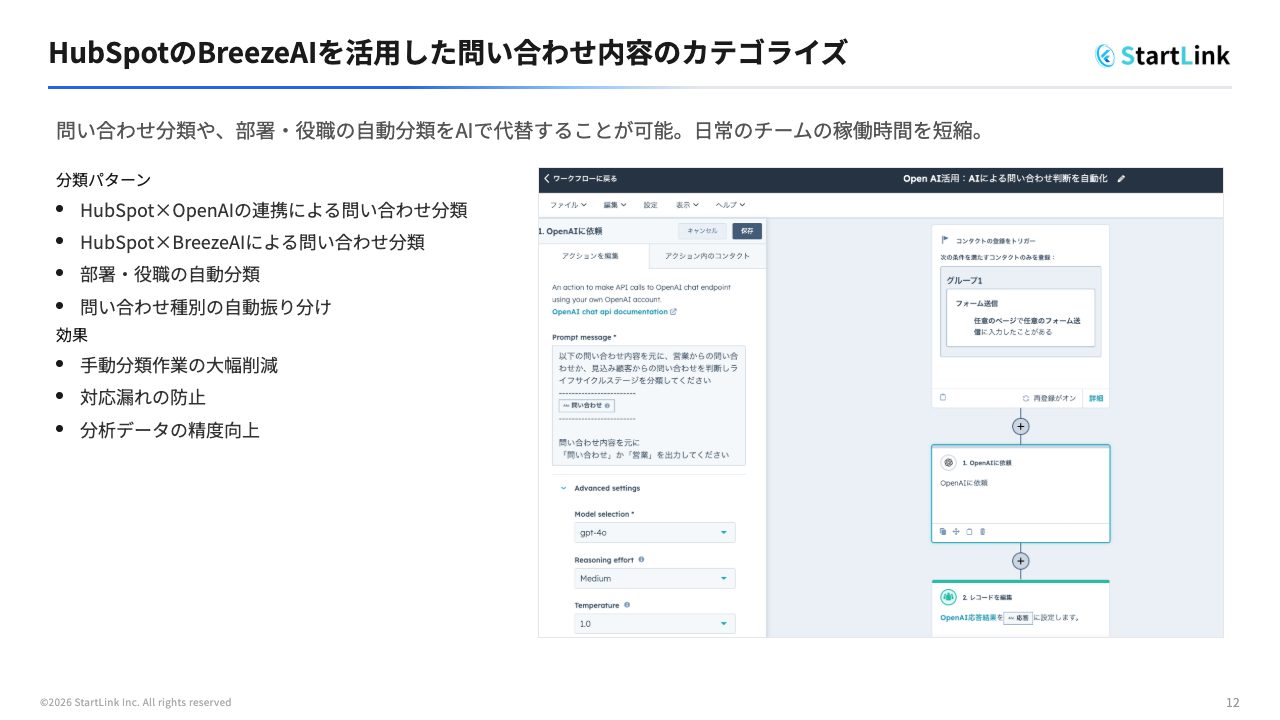Click the StartLink logo on the slide

(x=1163, y=55)
